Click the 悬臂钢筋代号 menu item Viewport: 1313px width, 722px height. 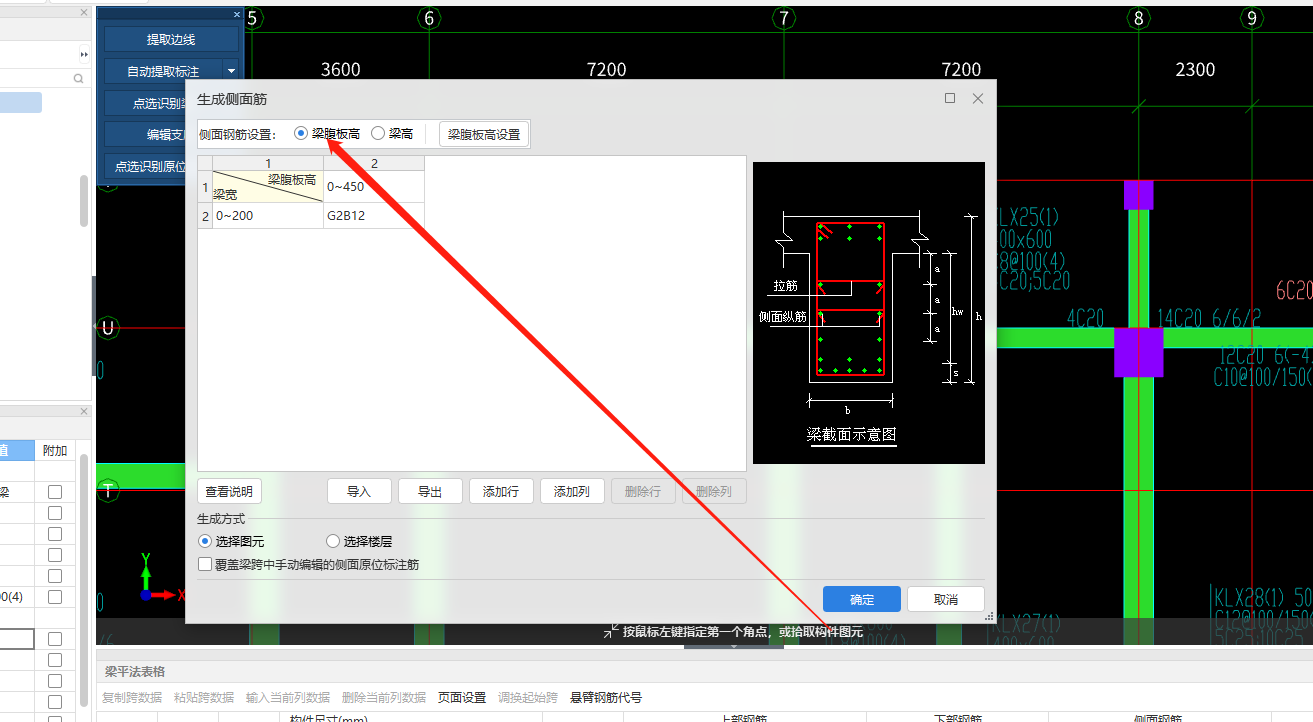coord(606,697)
